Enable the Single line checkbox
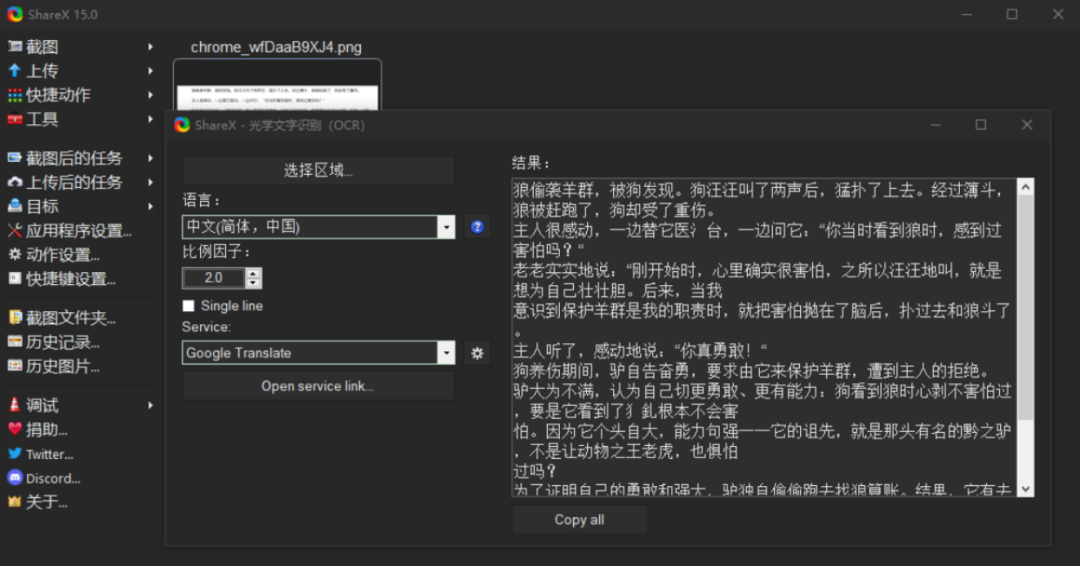This screenshot has height=566, width=1080. point(189,306)
